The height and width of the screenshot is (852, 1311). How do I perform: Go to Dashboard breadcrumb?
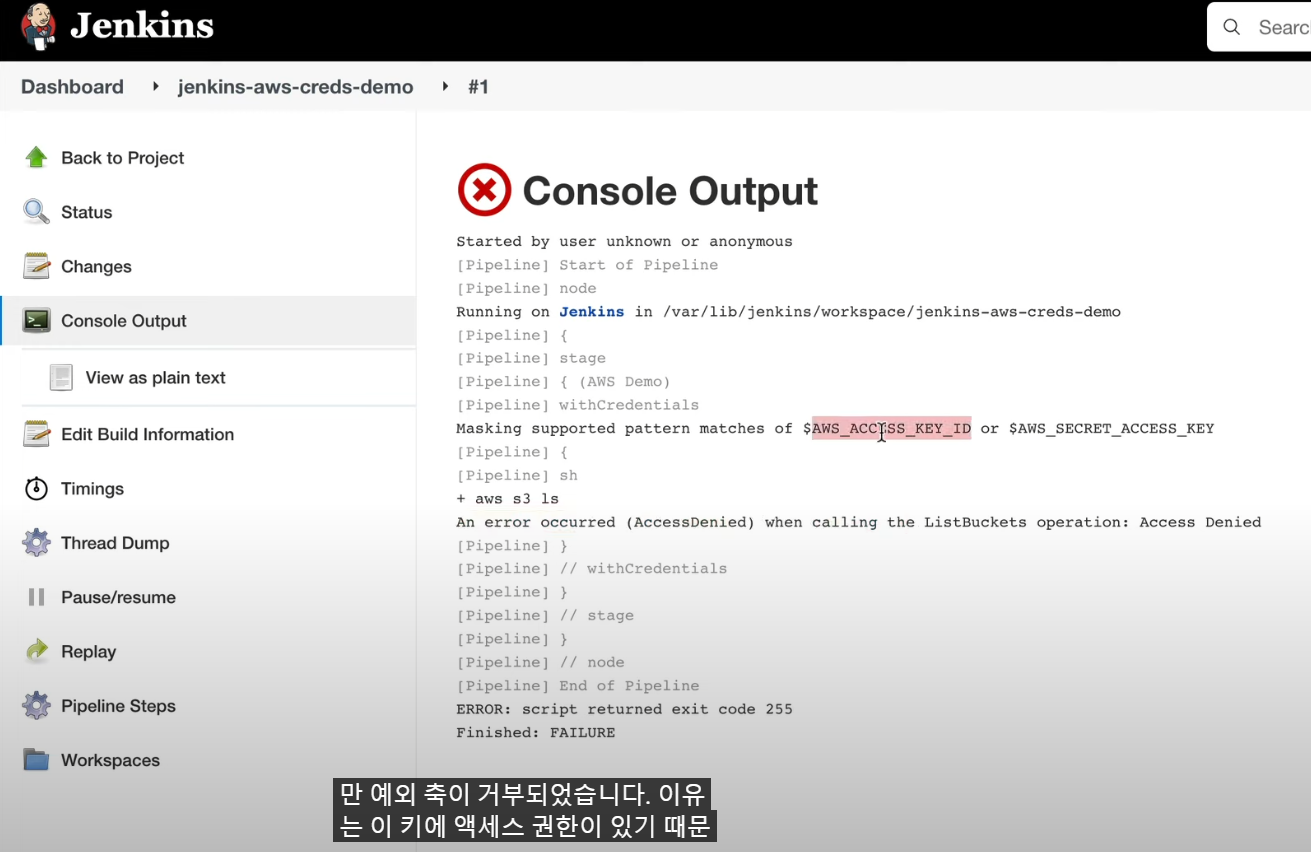pyautogui.click(x=72, y=87)
